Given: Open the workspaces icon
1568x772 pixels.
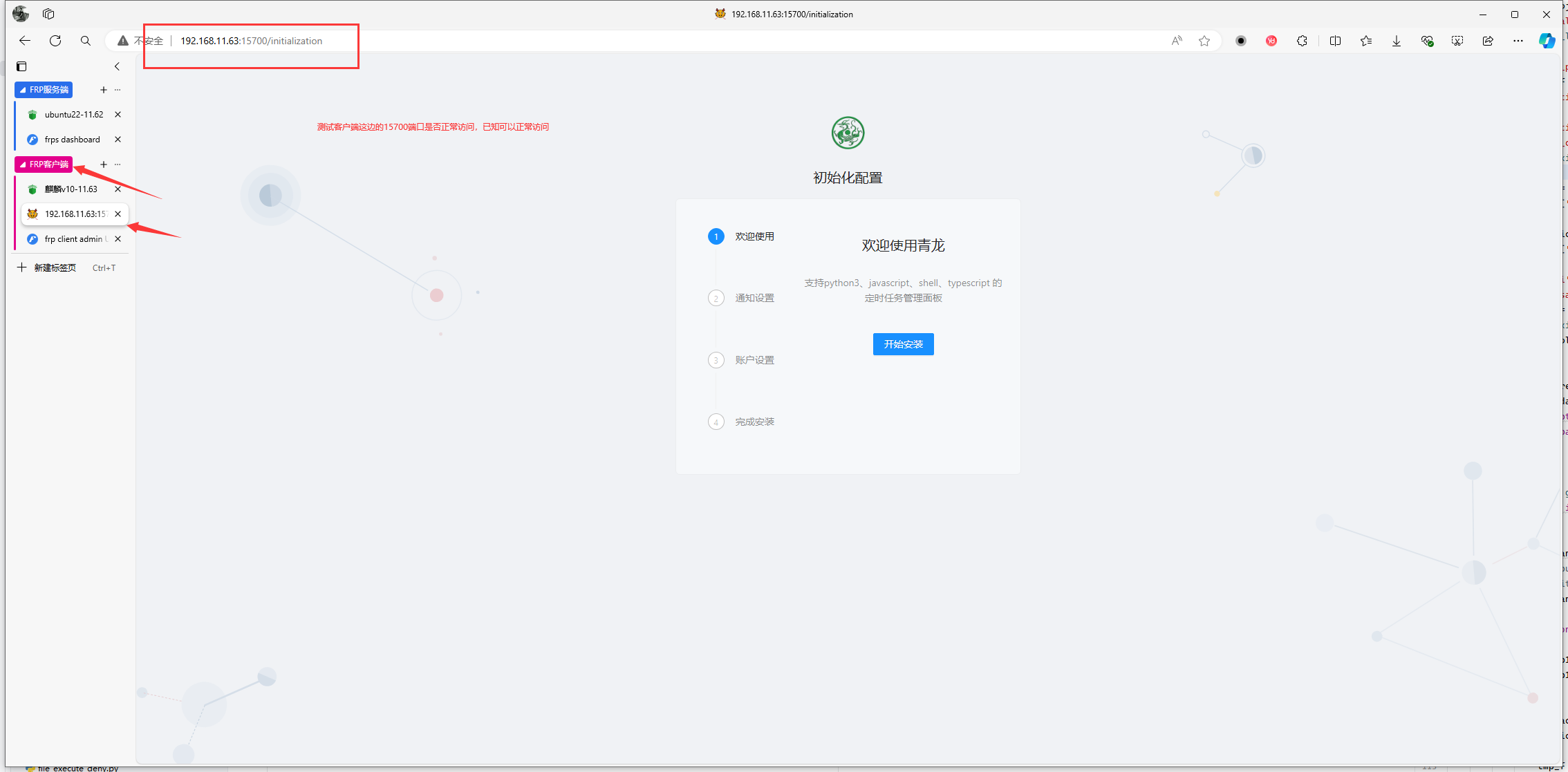Looking at the screenshot, I should (48, 14).
